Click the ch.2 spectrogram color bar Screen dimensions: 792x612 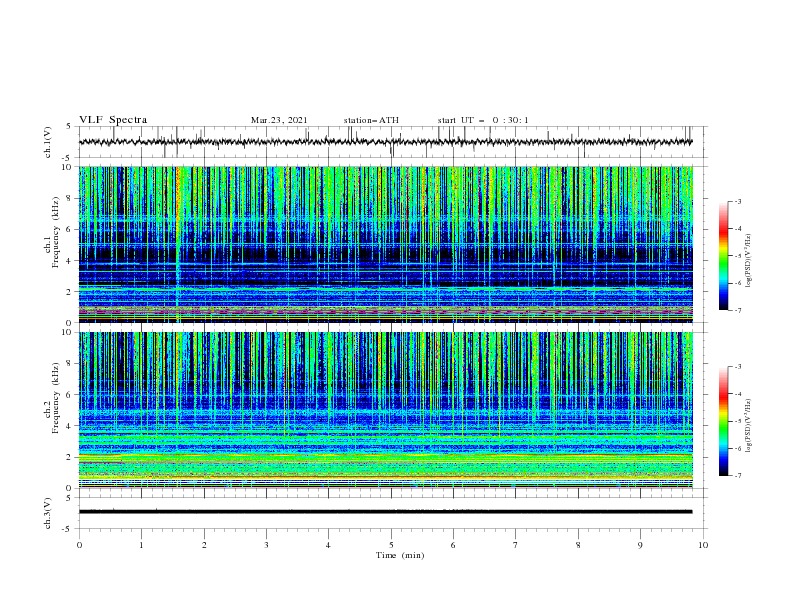(x=723, y=421)
